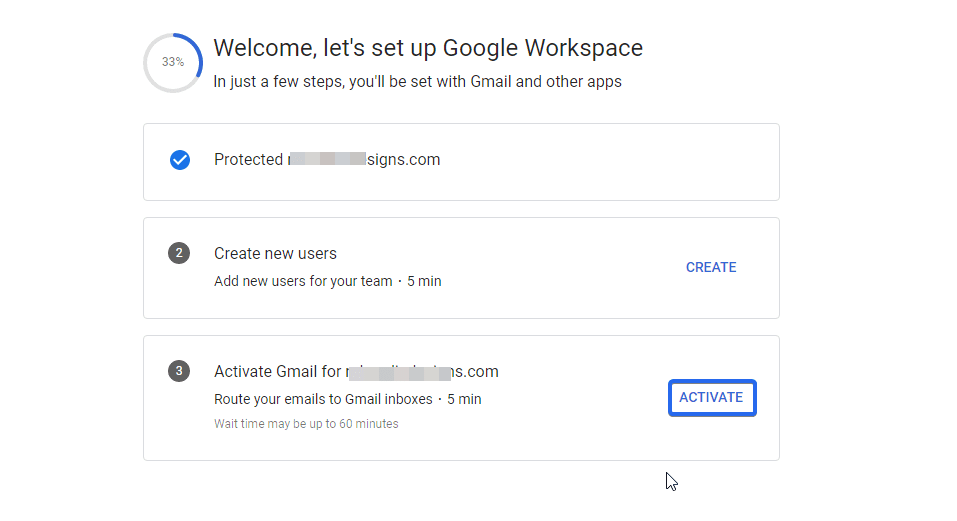
Task: Click the blue checkmark on the Protected step
Action: point(180,160)
